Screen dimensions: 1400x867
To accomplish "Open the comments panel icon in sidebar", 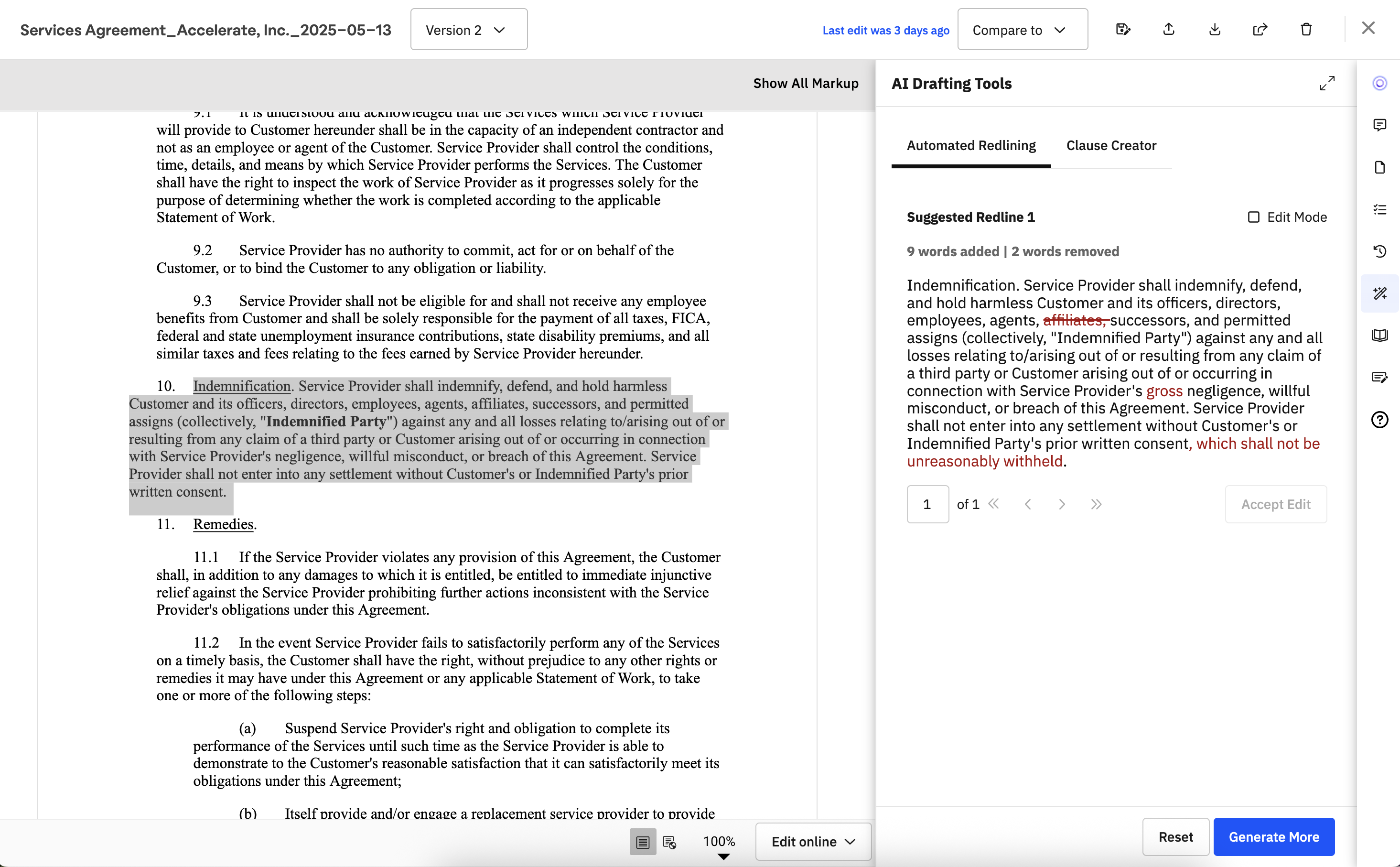I will coord(1379,125).
